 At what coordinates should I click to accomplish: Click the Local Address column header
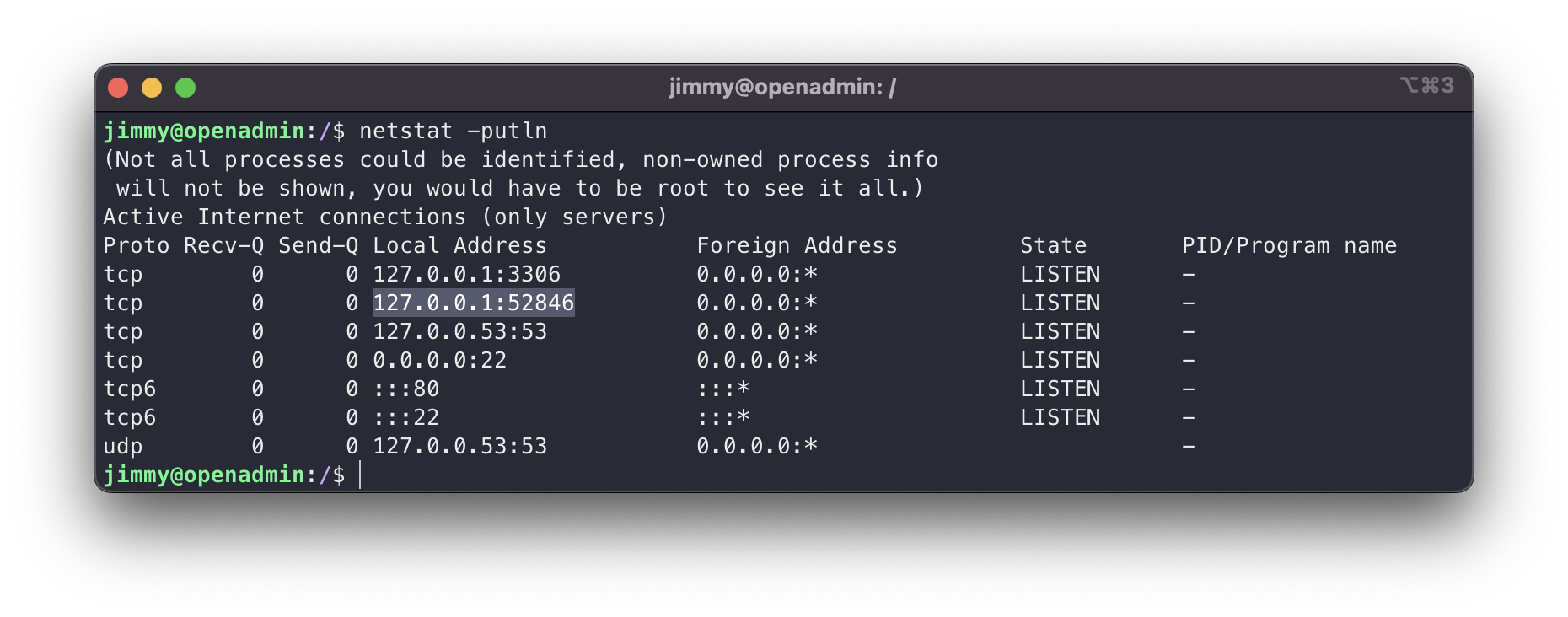click(x=459, y=245)
